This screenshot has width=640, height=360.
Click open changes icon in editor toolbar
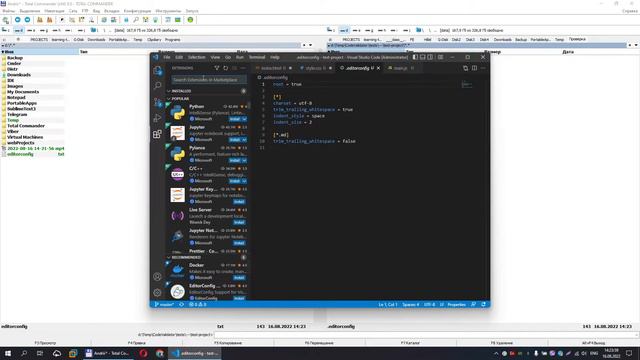pos(465,68)
